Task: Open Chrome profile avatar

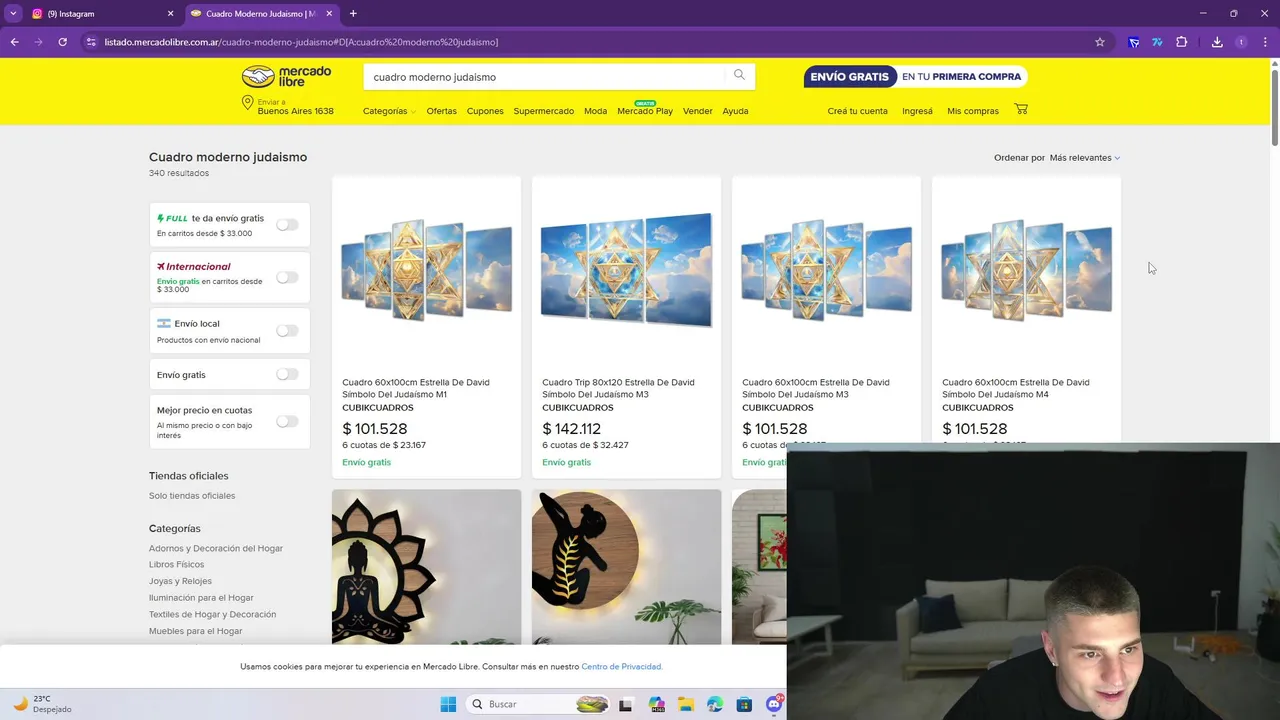Action: (1241, 42)
